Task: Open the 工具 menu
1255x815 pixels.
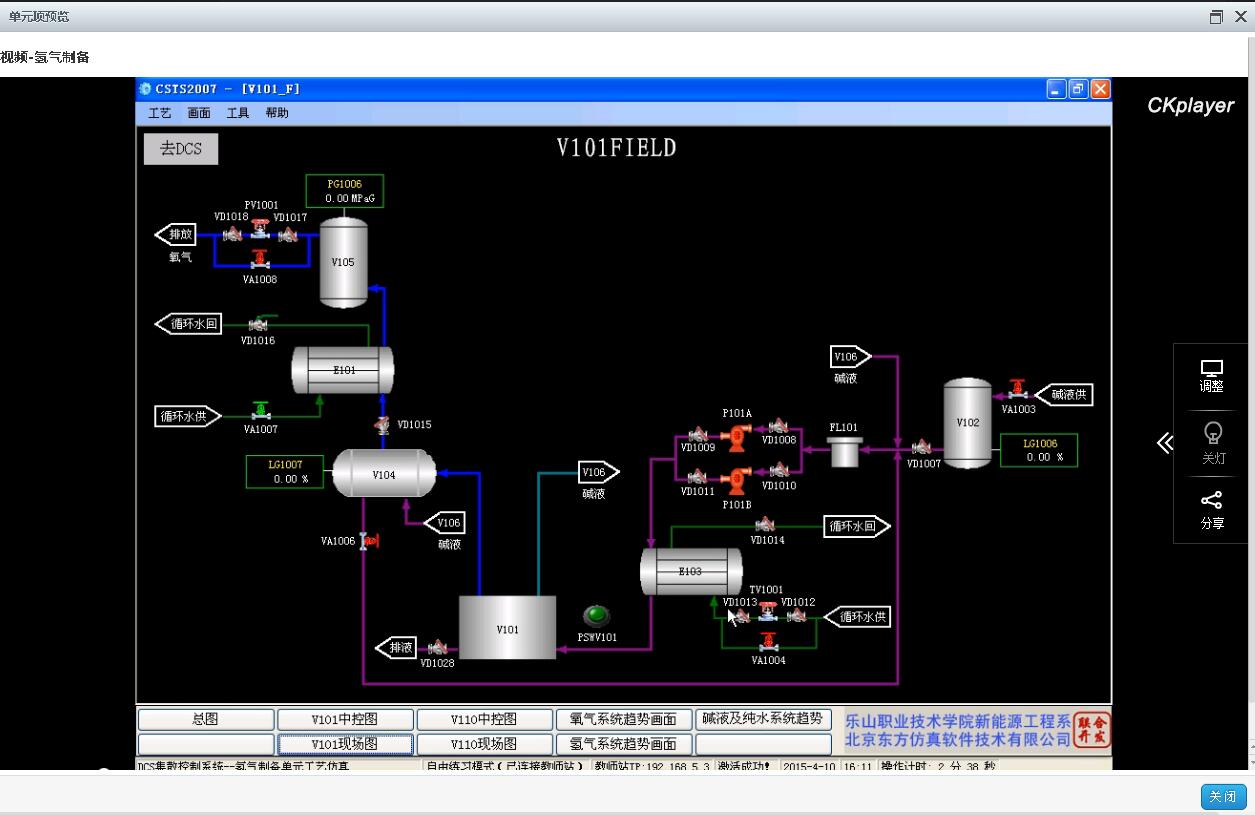Action: (238, 113)
